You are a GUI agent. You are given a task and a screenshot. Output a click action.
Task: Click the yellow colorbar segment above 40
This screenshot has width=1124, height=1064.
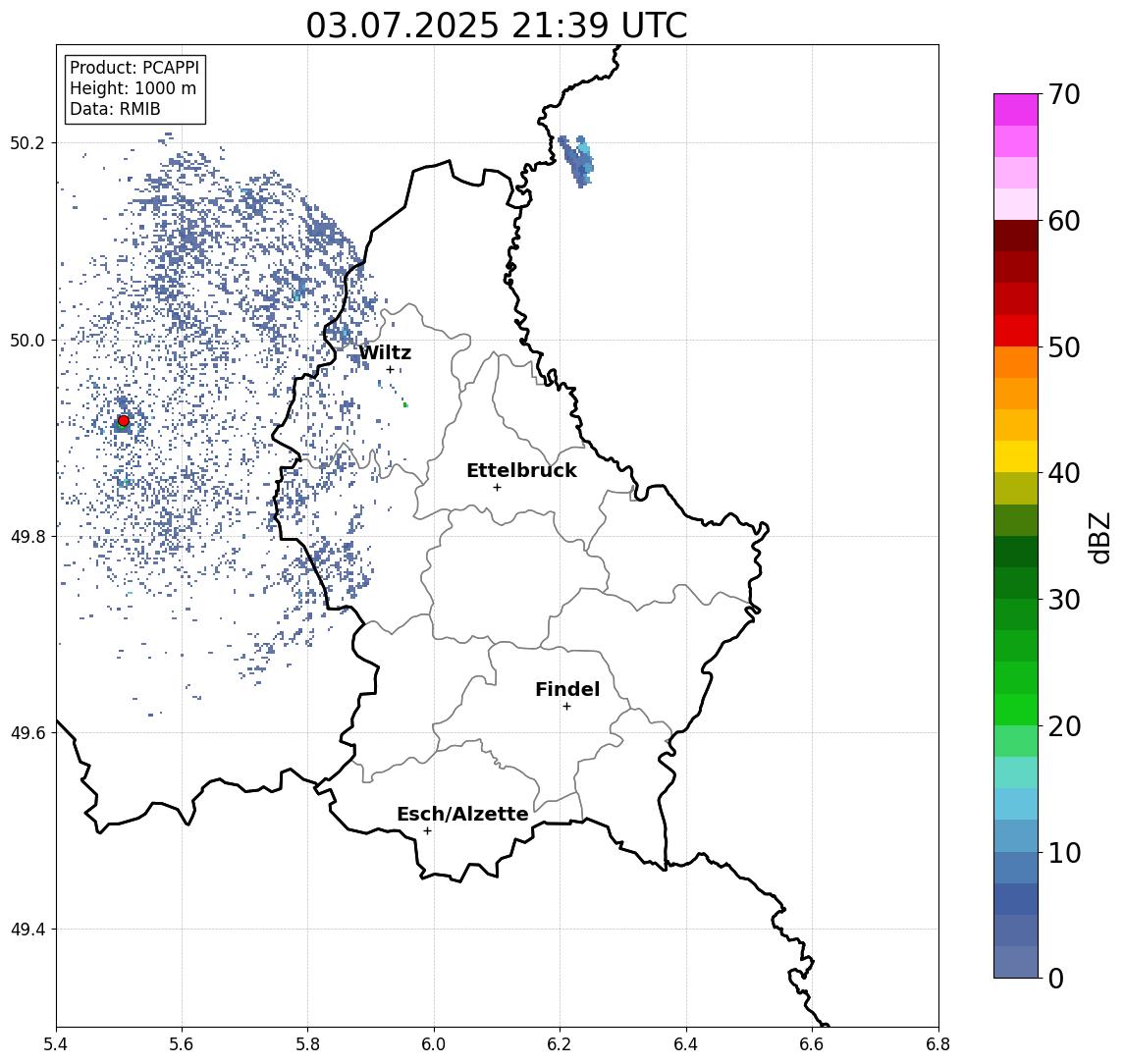(1016, 456)
